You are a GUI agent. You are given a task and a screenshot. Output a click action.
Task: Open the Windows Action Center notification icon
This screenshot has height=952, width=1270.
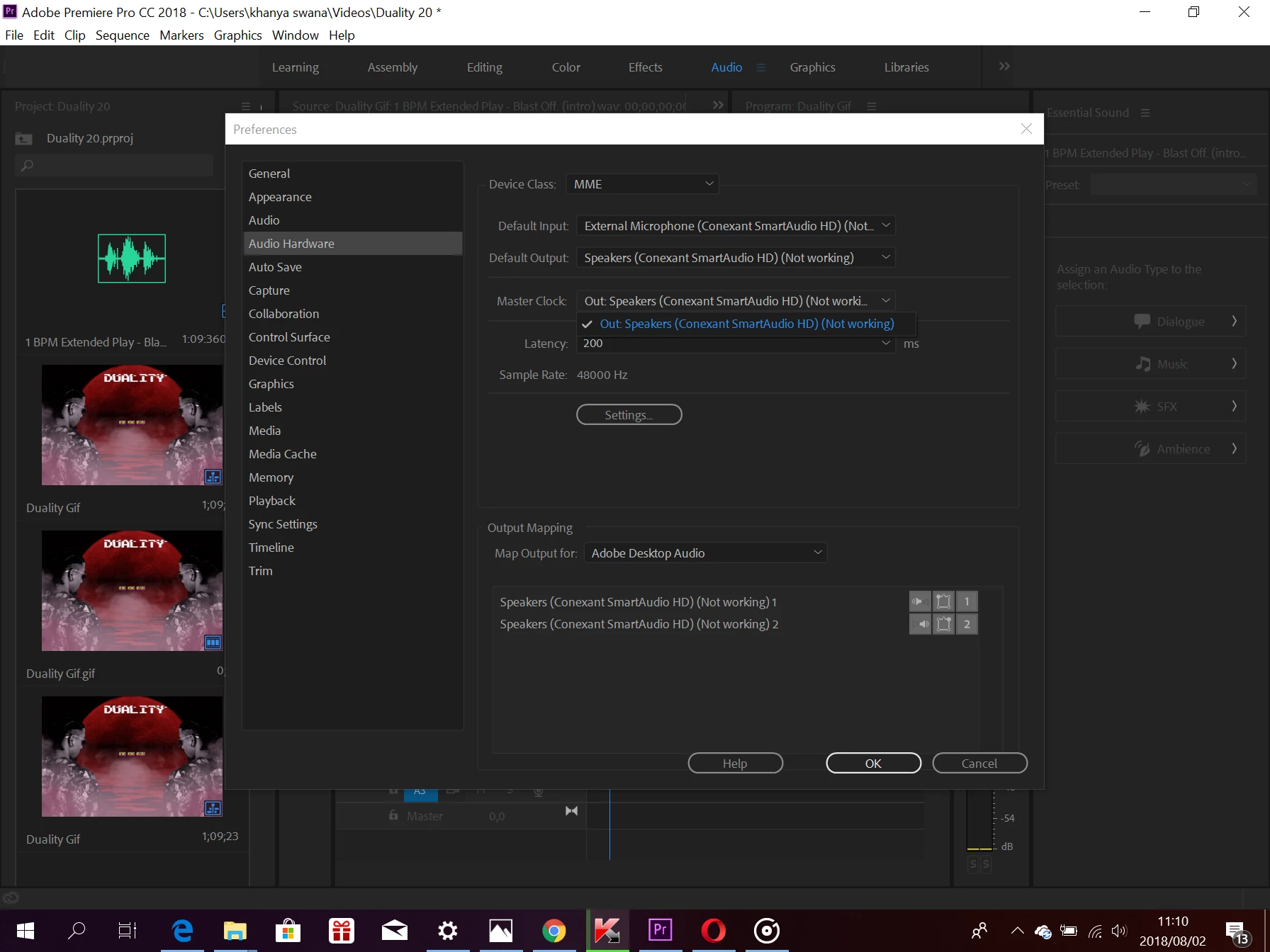1238,932
